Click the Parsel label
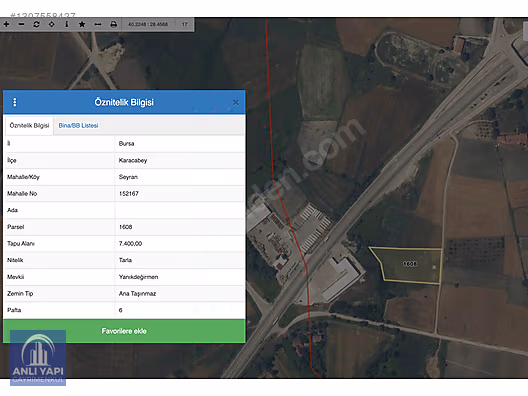Viewport: 528px width, 396px height. pyautogui.click(x=15, y=227)
